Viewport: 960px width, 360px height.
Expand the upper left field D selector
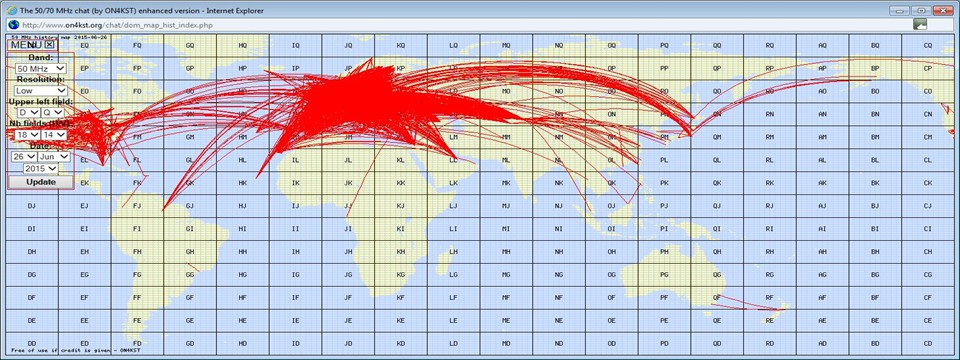(x=29, y=113)
